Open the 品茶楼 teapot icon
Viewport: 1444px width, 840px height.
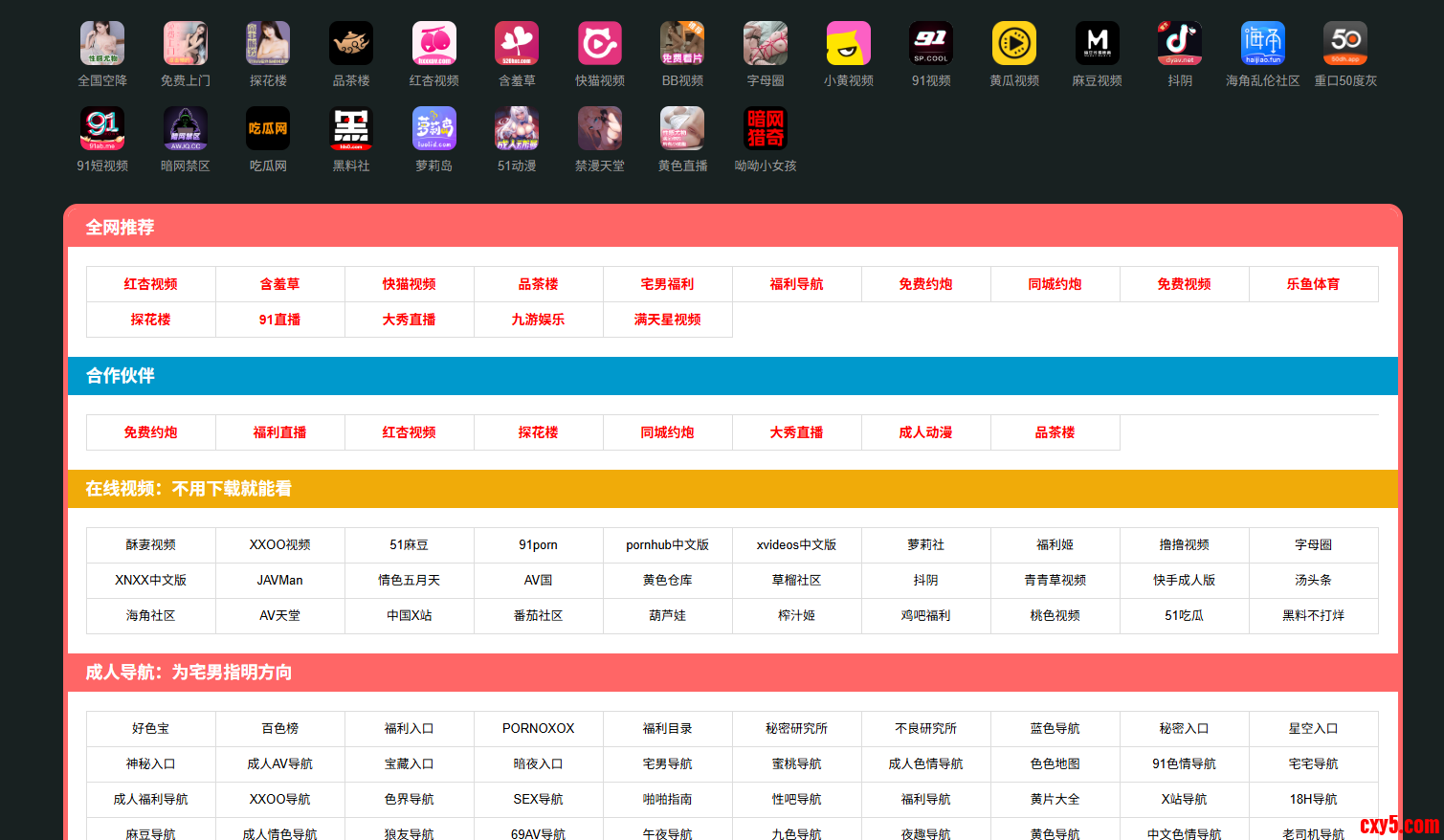[x=350, y=44]
